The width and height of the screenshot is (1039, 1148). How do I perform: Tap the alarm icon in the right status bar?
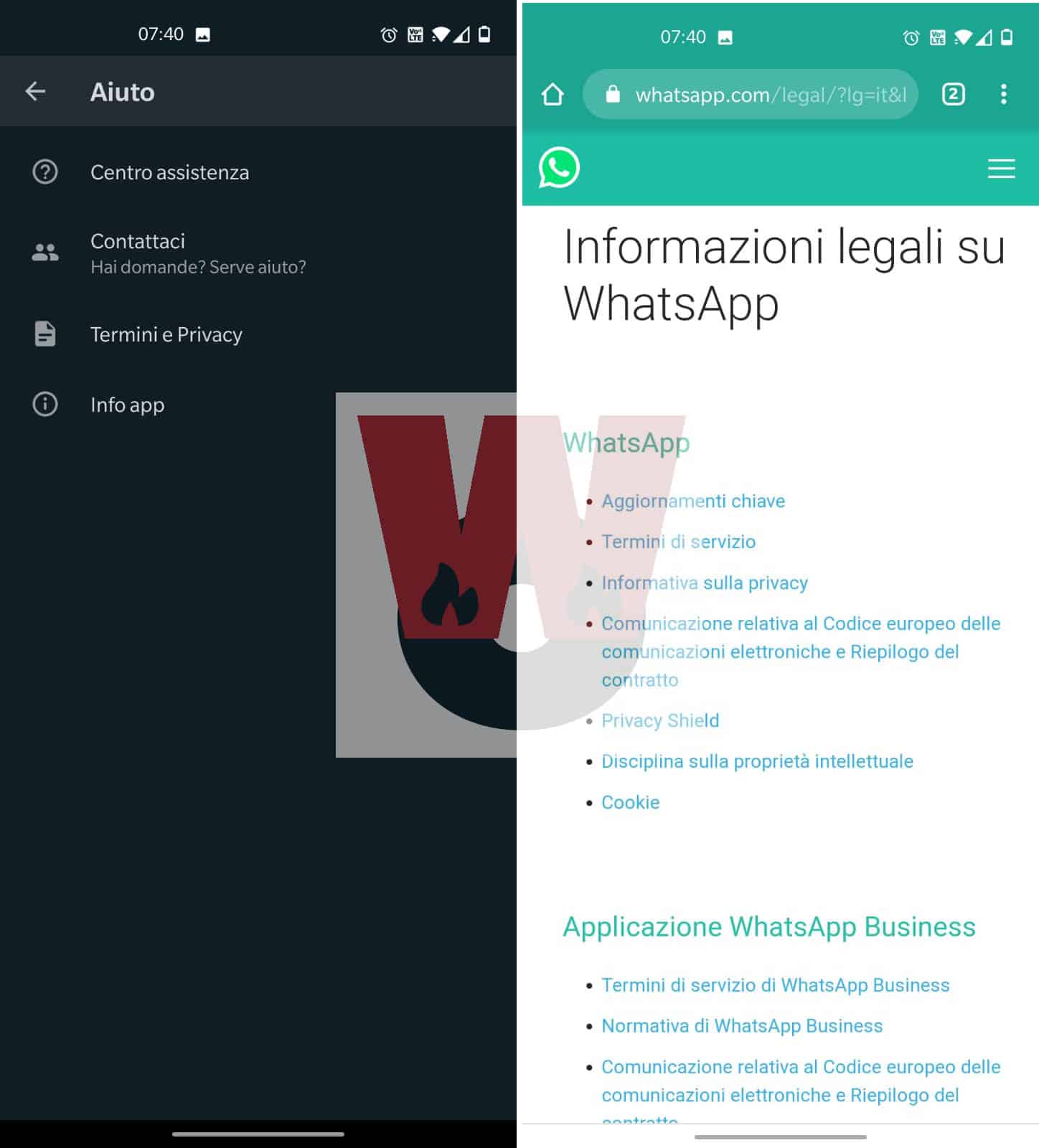911,37
